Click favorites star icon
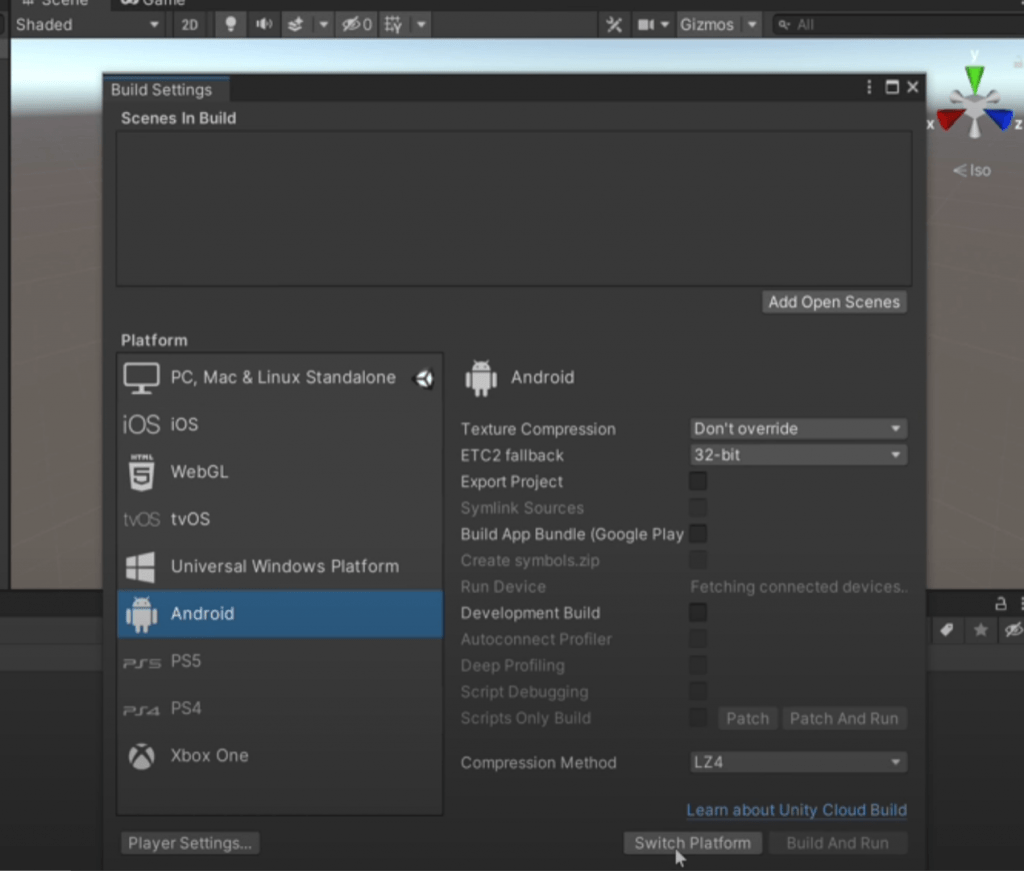This screenshot has width=1024, height=871. pos(980,630)
